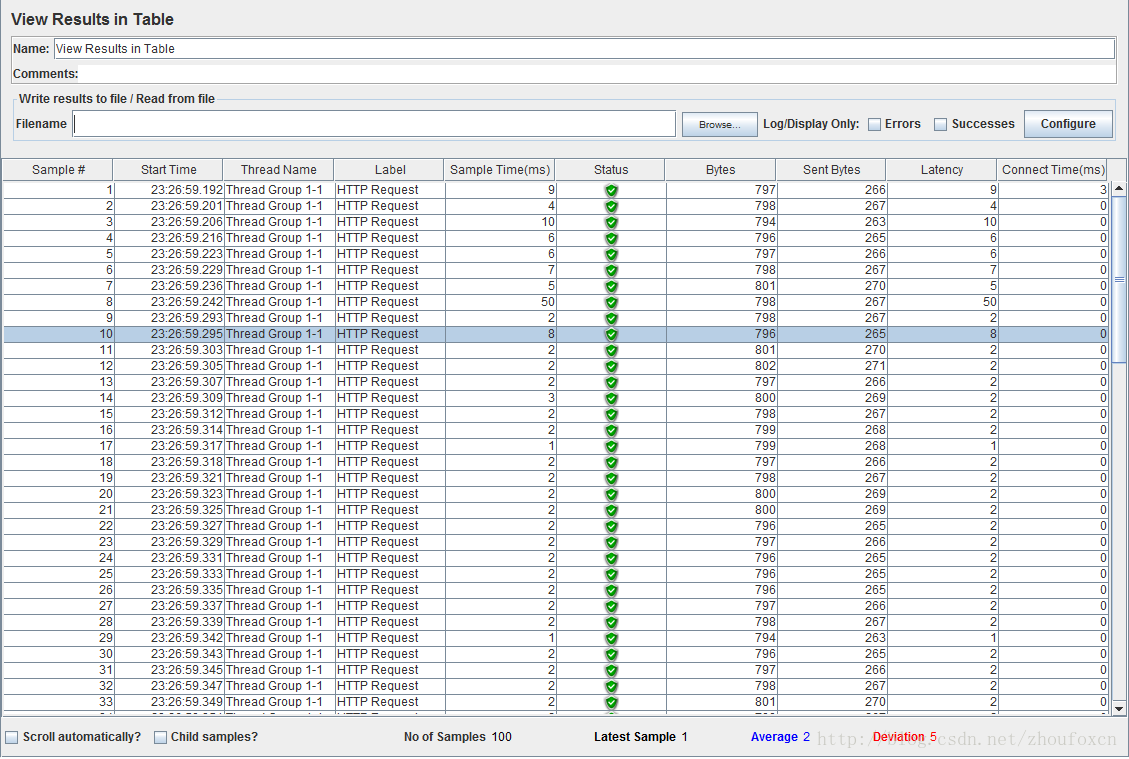Click the status shield icon for sample 25
The width and height of the screenshot is (1129, 759).
[x=611, y=574]
